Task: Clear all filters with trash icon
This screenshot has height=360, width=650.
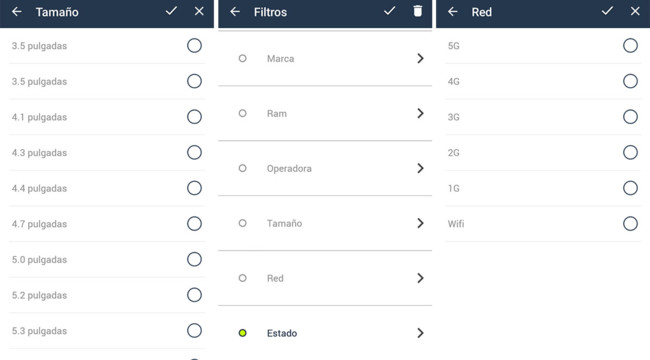Action: point(418,11)
